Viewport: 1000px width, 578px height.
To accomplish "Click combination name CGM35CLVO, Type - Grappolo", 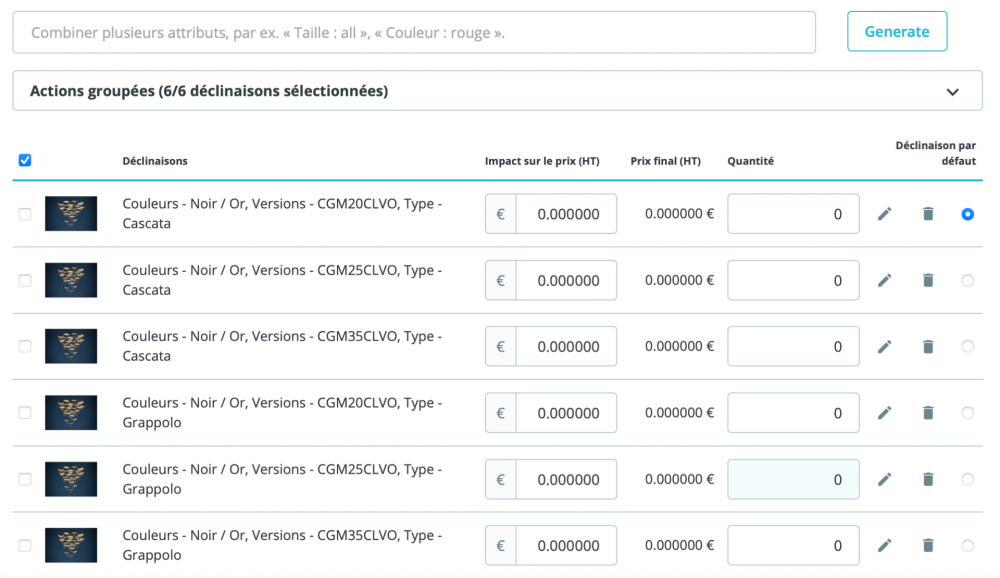I will tap(282, 545).
